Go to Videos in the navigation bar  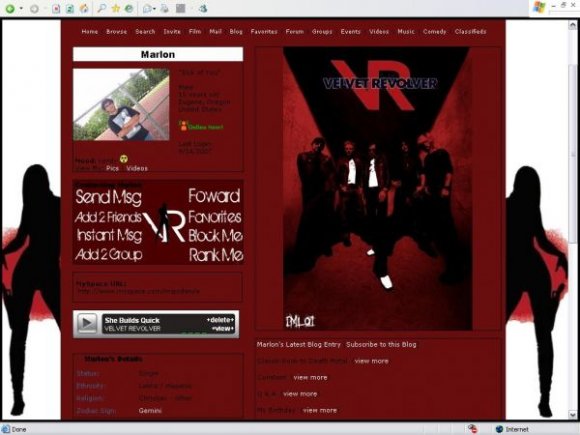tap(379, 31)
